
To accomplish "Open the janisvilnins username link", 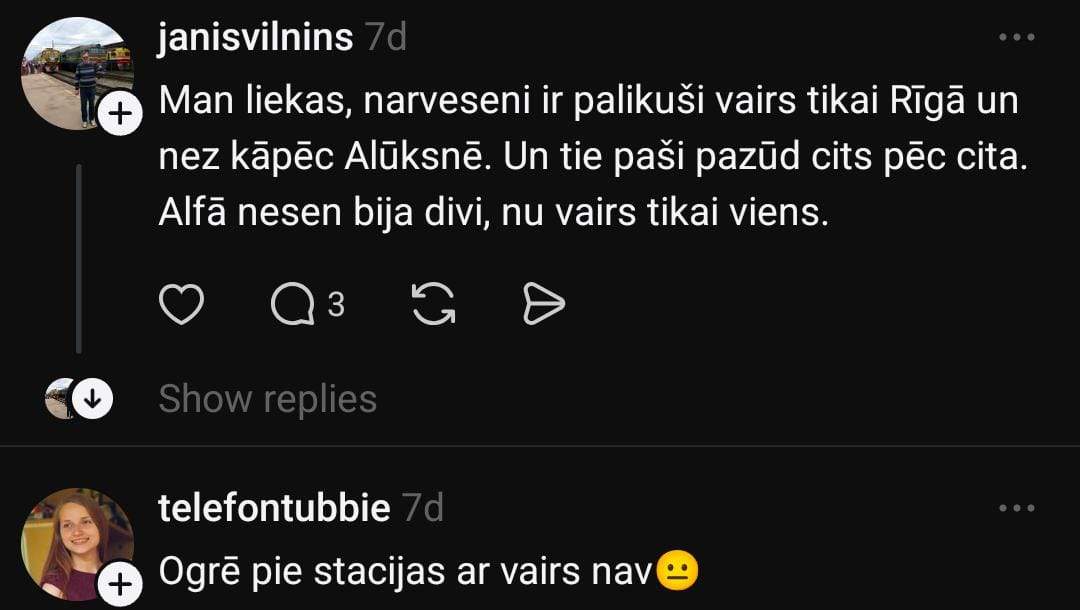I will pos(256,36).
